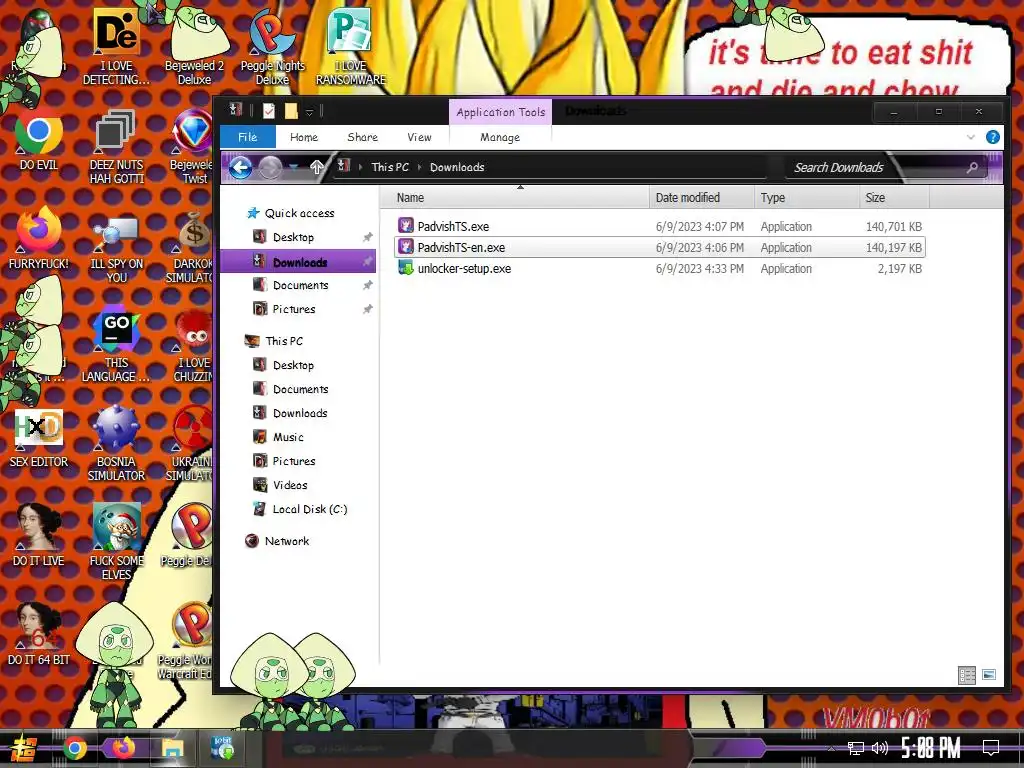Adjust volume from system tray speaker
Screen dimensions: 1024x768
tap(880, 748)
